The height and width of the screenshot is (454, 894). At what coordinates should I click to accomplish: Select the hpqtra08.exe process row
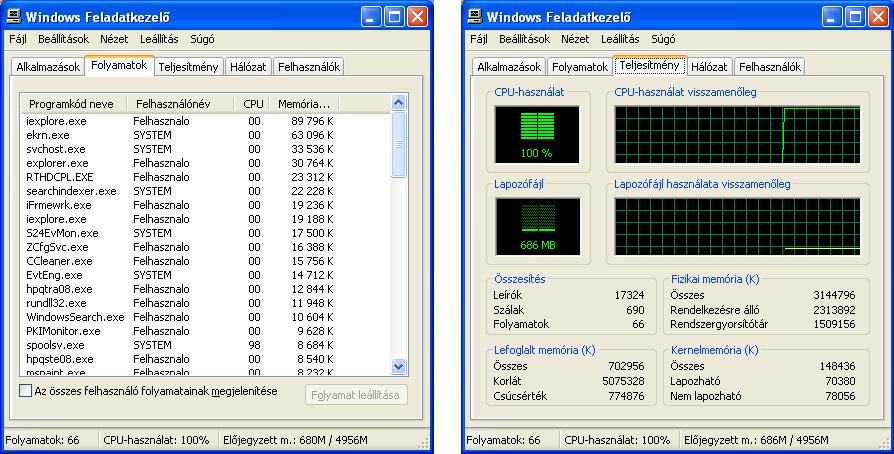205,289
